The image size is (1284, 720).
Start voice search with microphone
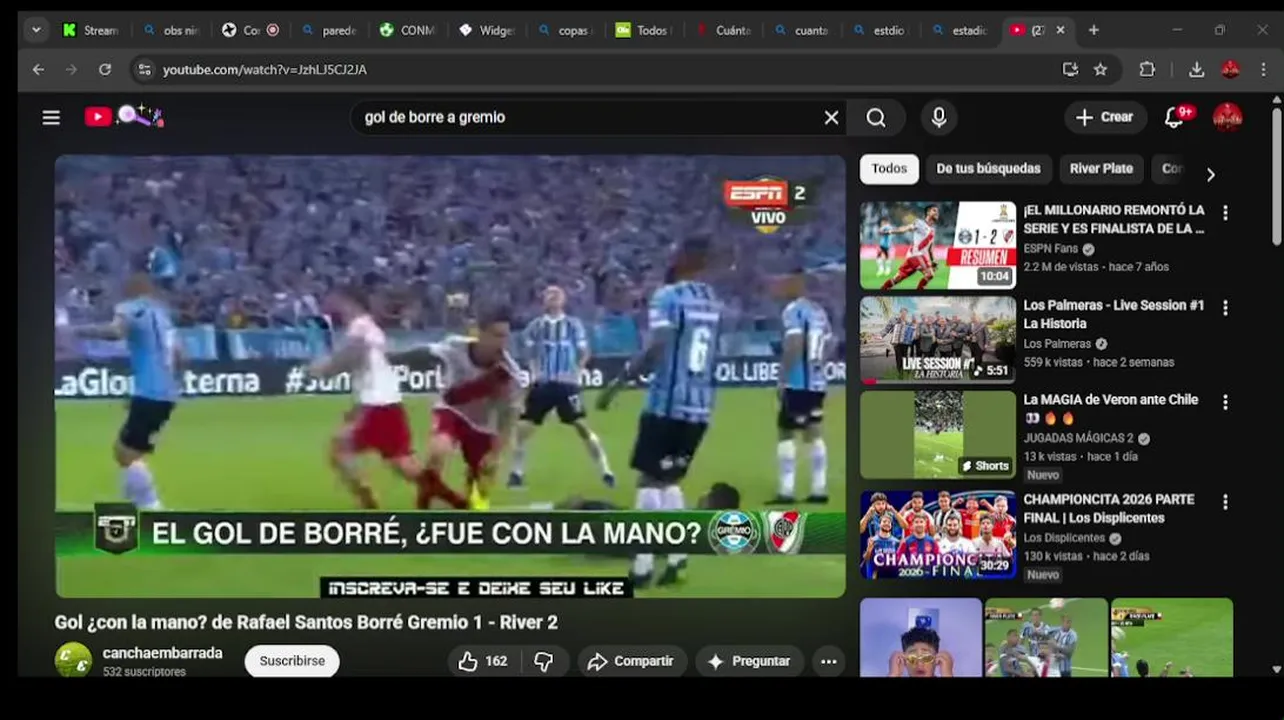pyautogui.click(x=938, y=118)
